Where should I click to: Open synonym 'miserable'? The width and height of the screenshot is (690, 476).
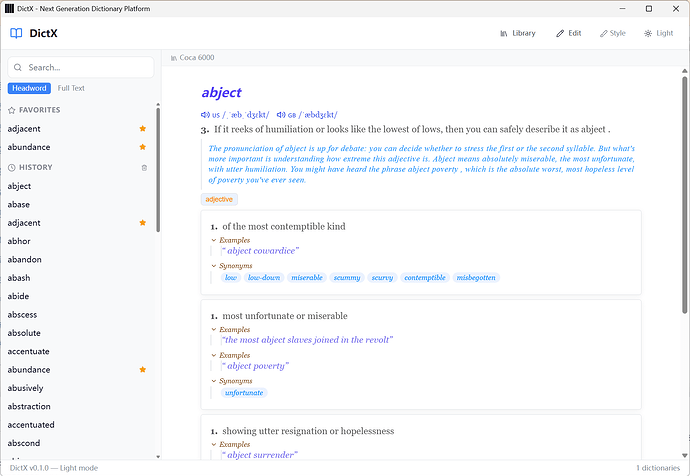tap(307, 278)
